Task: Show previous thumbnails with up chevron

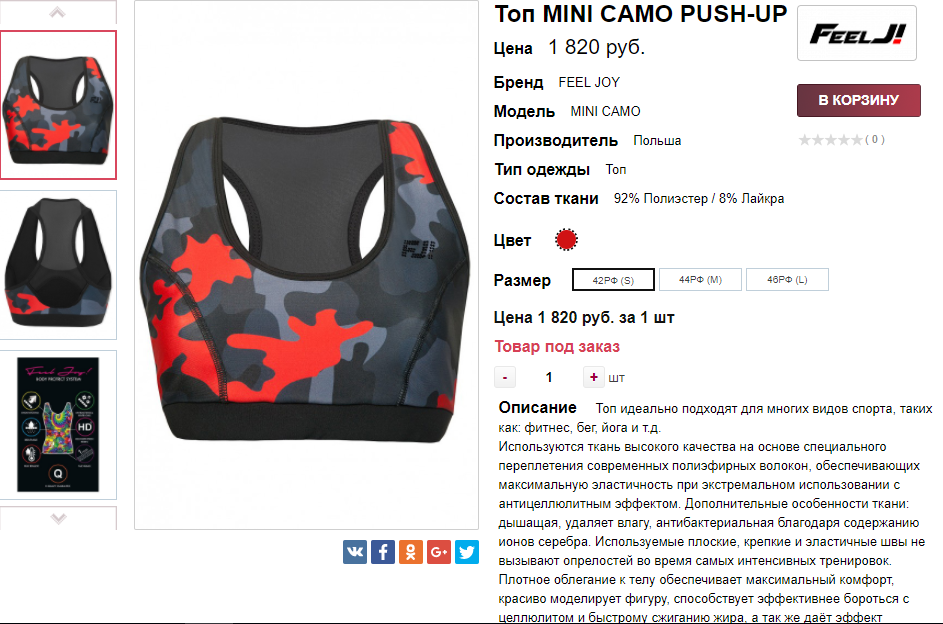Action: [58, 12]
